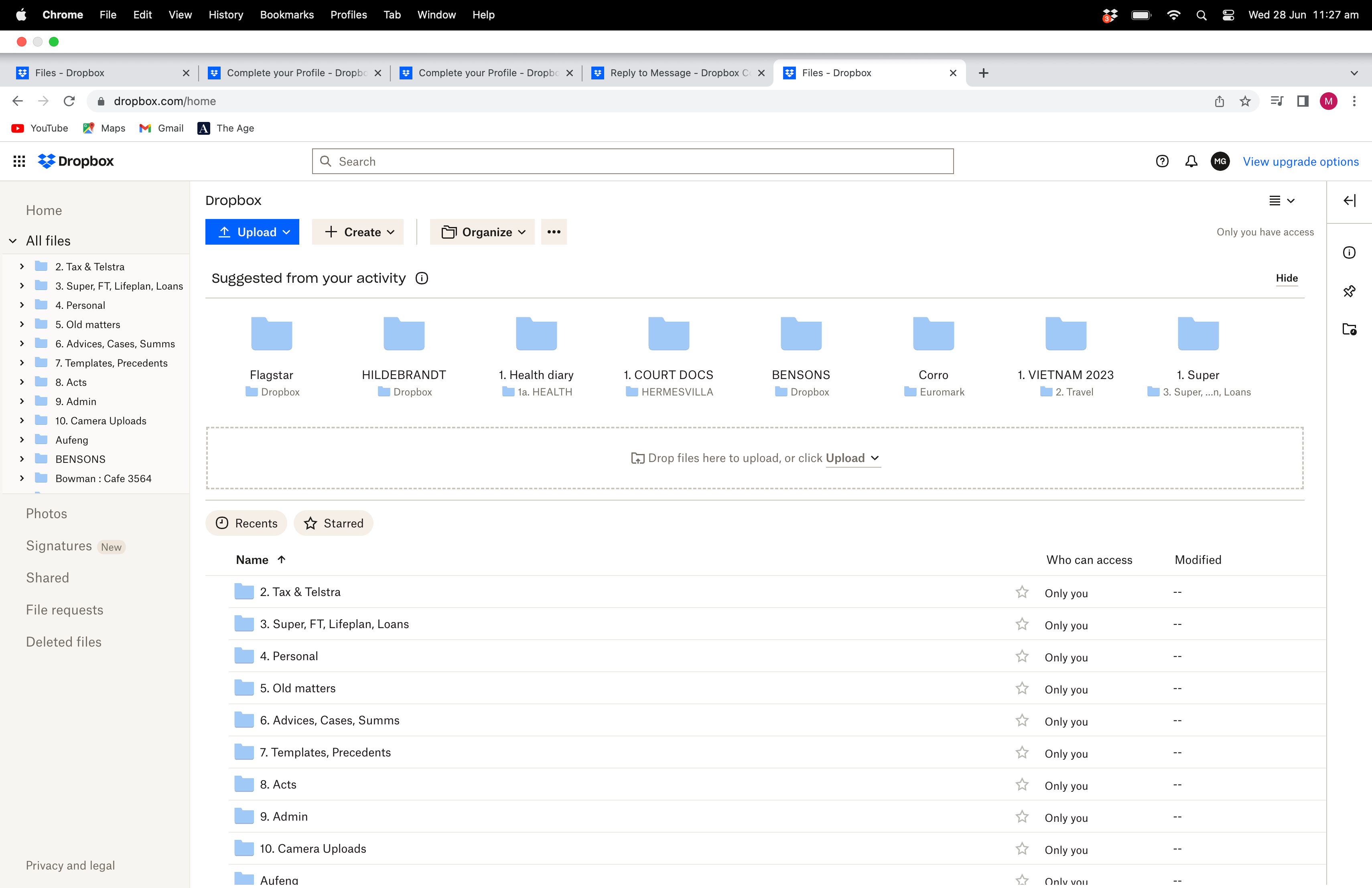Switch to Reply to Message tab
The width and height of the screenshot is (1372, 888).
(678, 73)
